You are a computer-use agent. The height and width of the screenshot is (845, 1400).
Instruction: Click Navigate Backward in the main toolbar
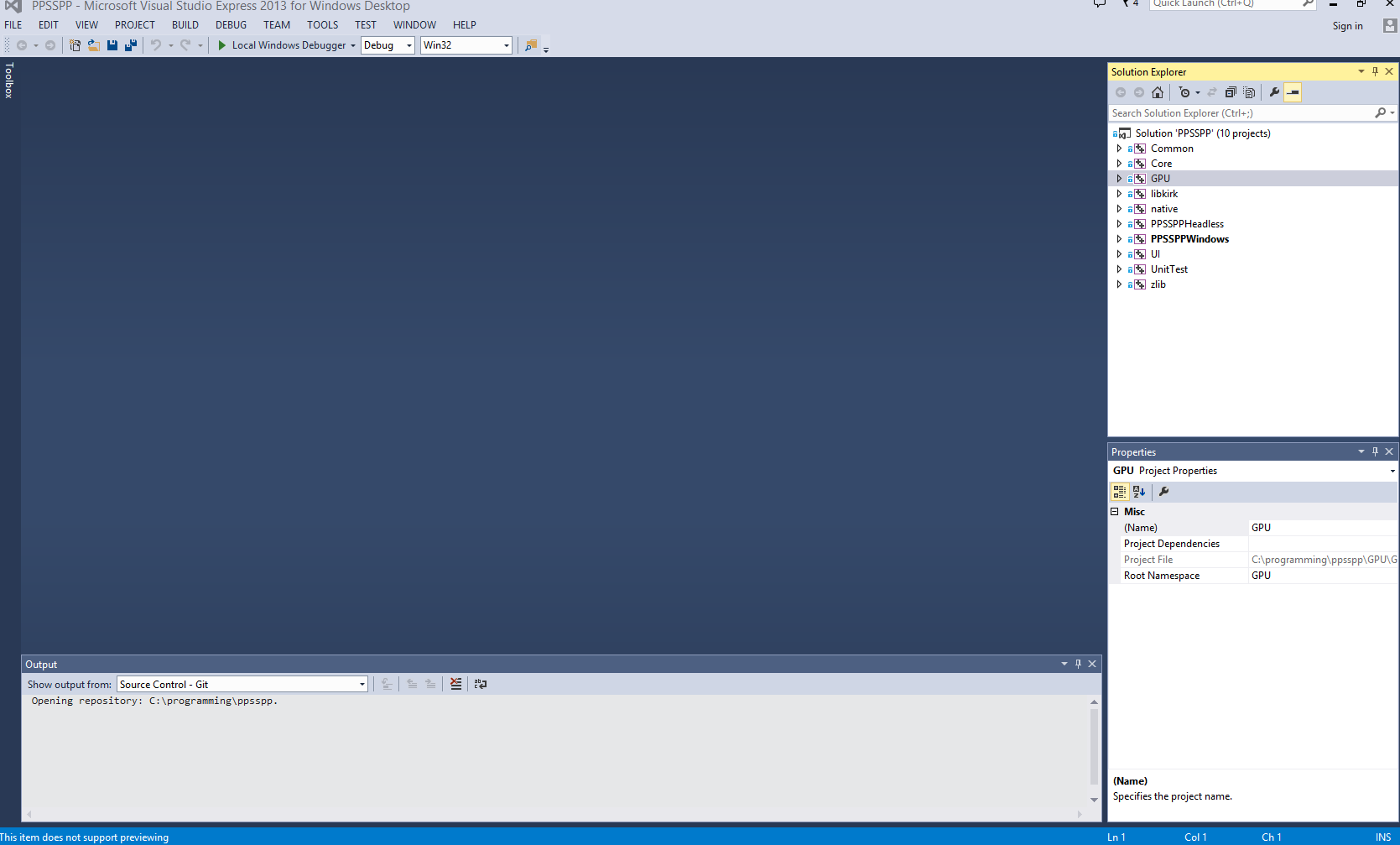pyautogui.click(x=22, y=45)
